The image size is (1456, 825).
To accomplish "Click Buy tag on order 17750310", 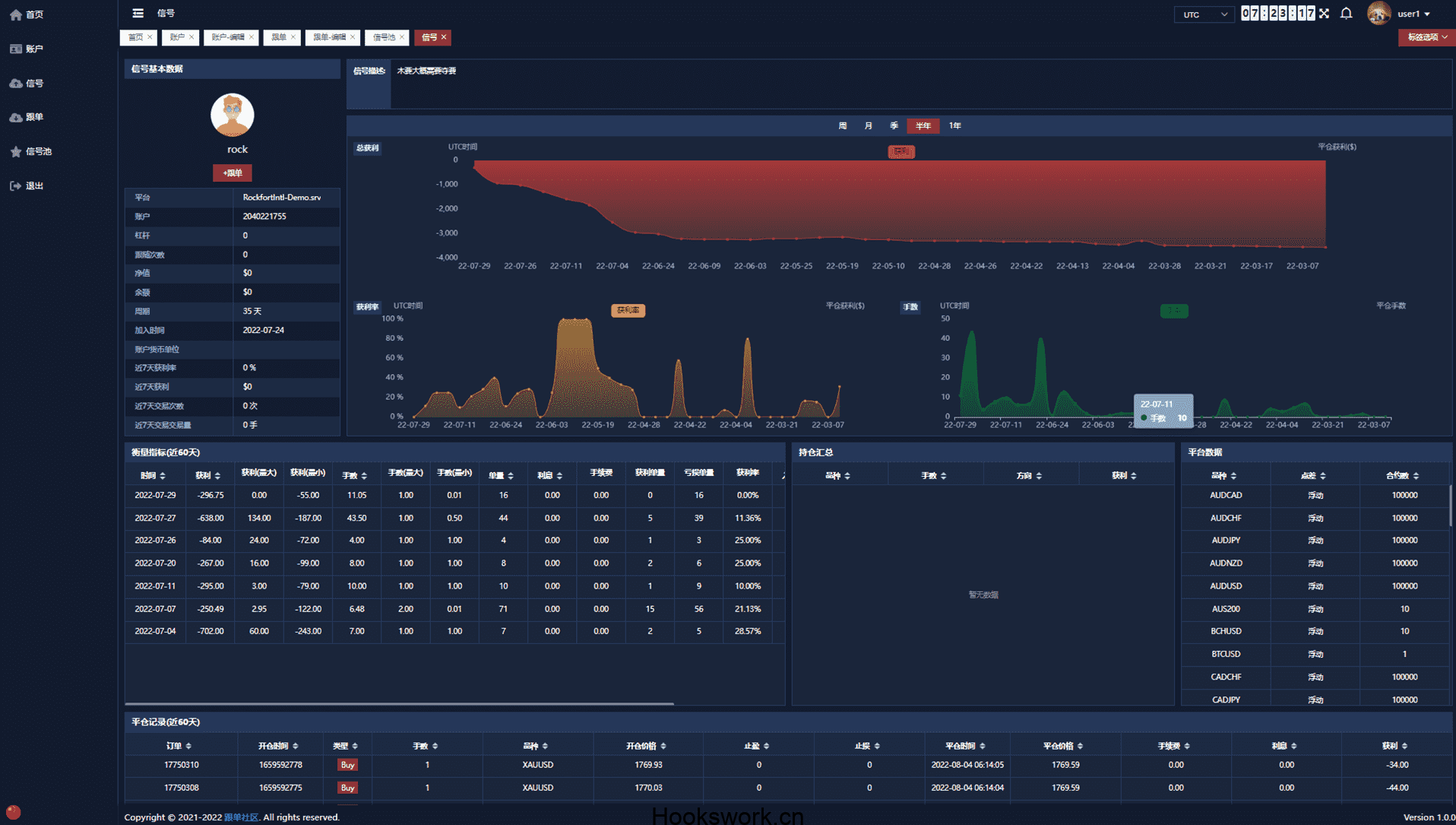I will coord(347,765).
